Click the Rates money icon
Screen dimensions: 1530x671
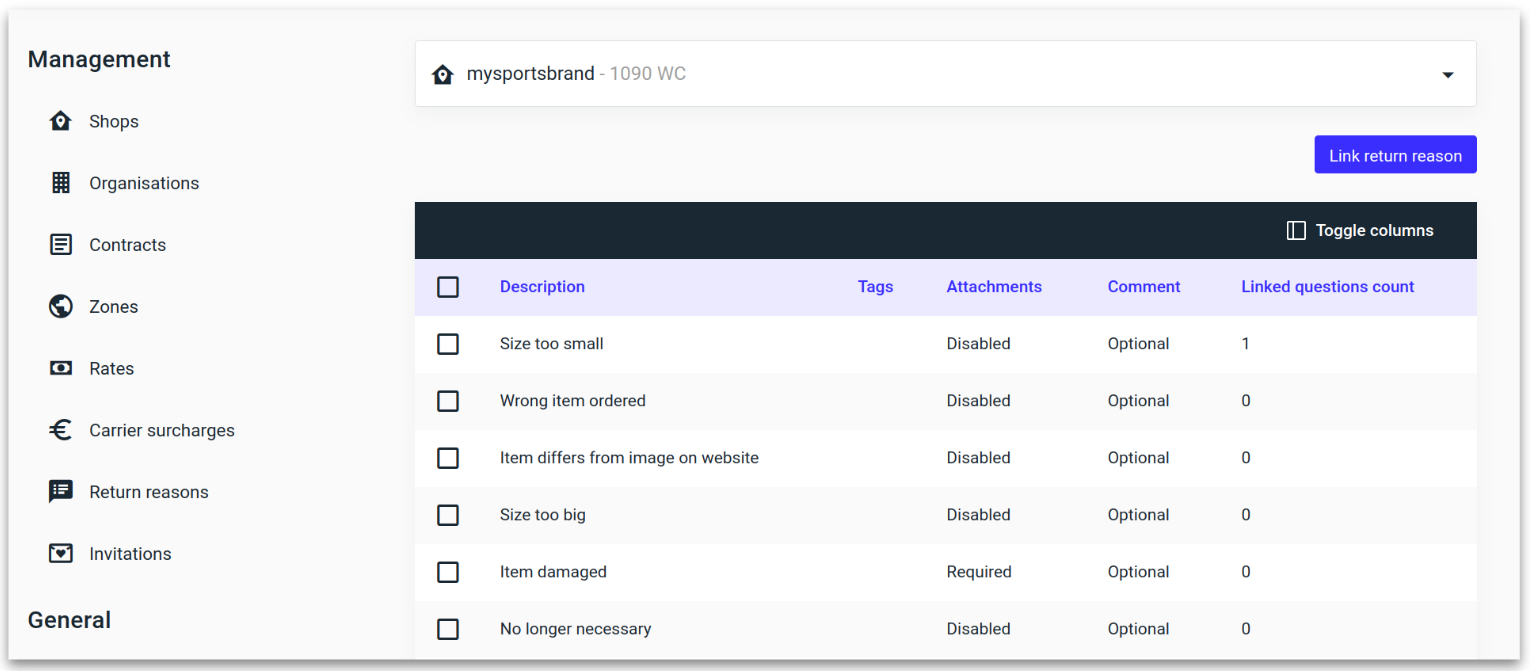61,369
